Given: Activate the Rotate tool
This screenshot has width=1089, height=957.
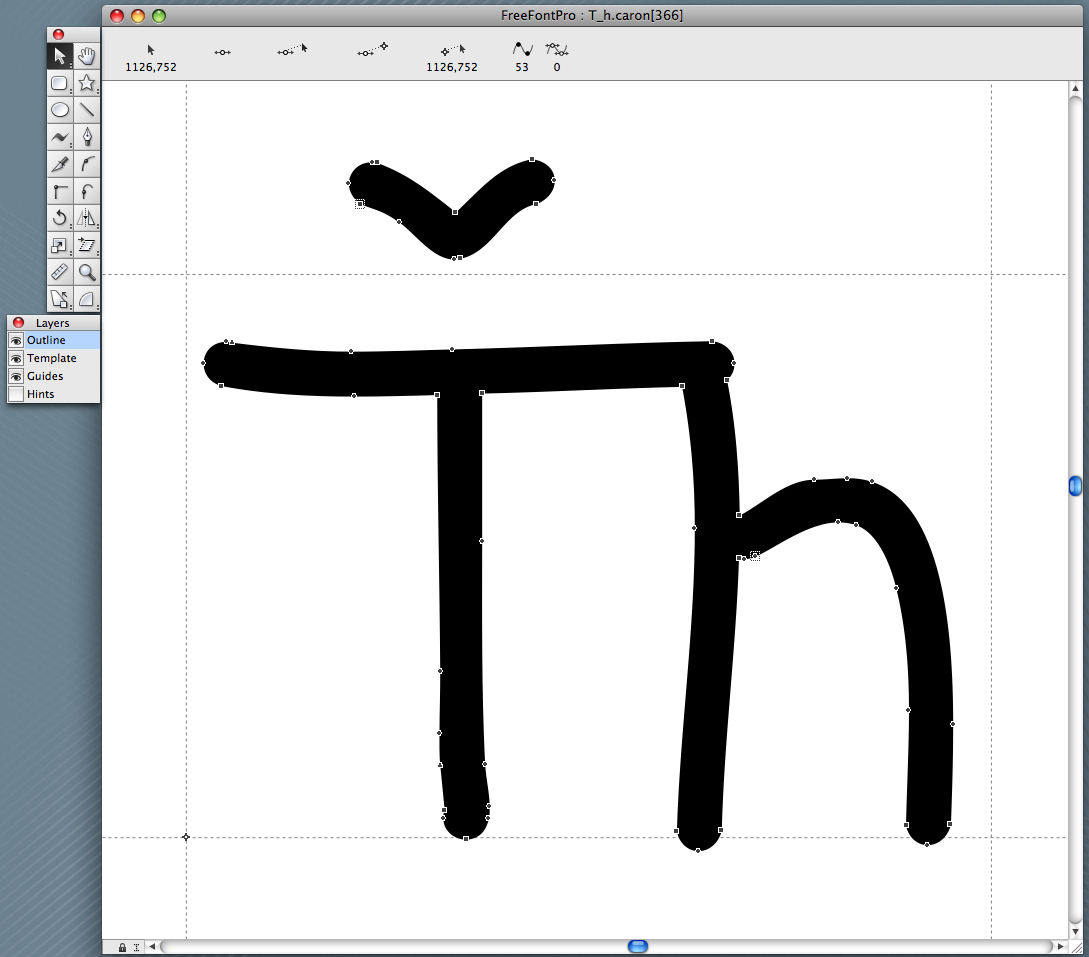Looking at the screenshot, I should point(60,218).
